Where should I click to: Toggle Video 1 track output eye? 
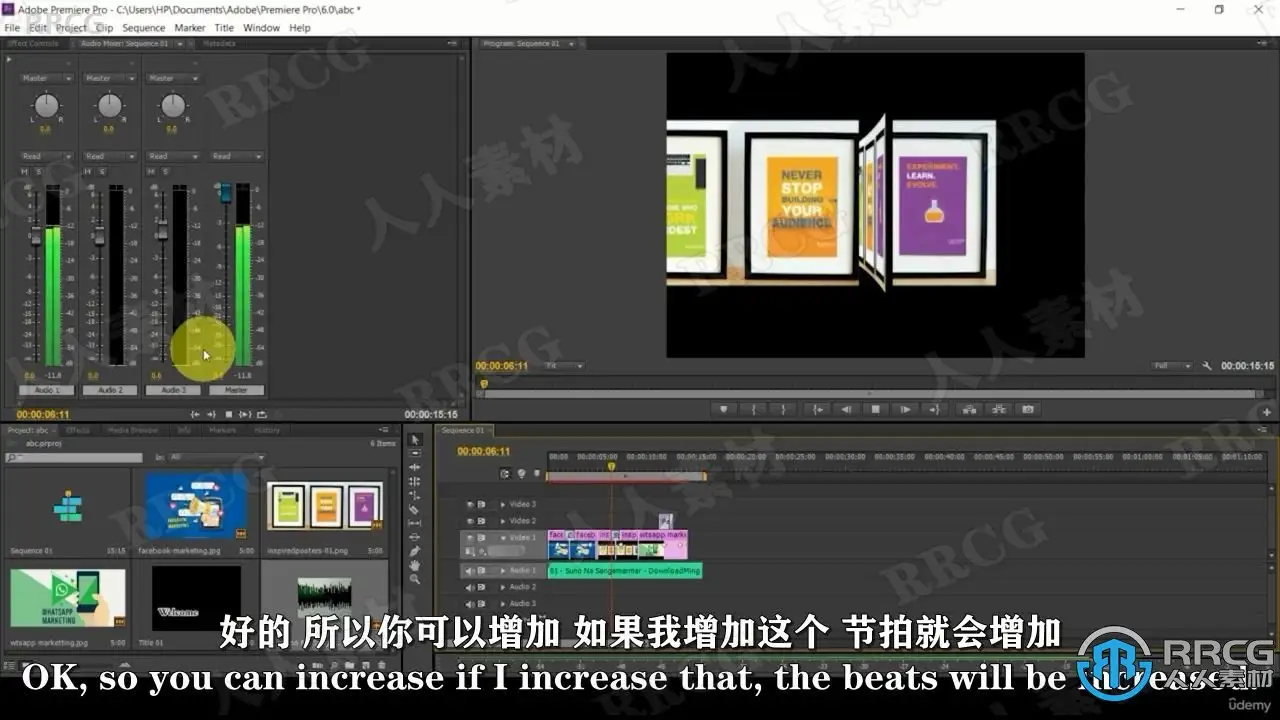pos(470,538)
